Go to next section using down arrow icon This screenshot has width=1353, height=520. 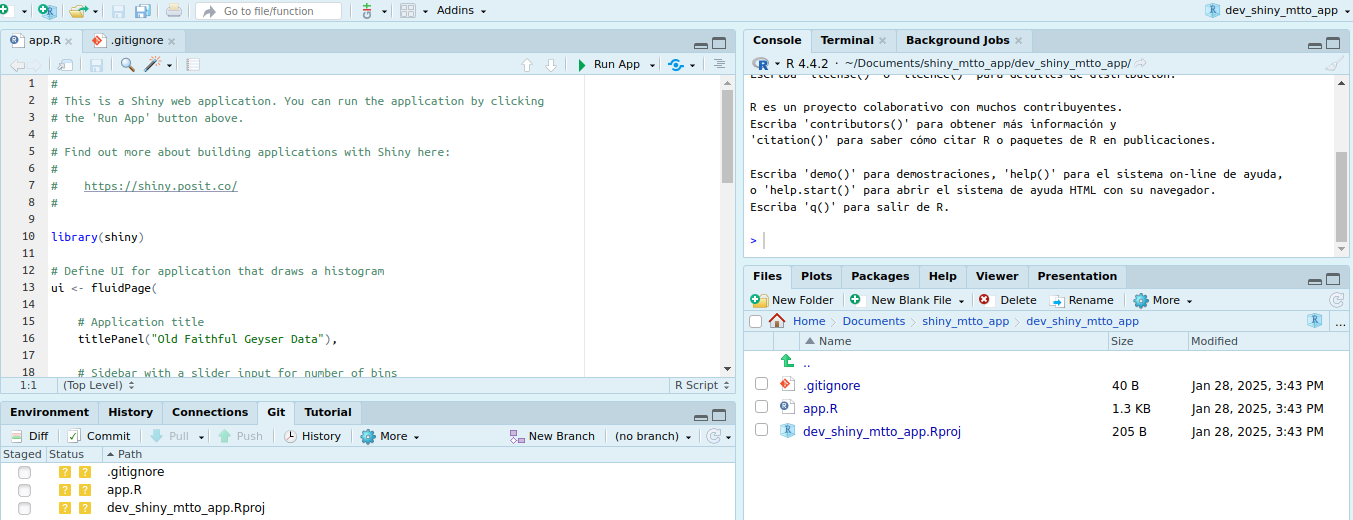[x=550, y=64]
